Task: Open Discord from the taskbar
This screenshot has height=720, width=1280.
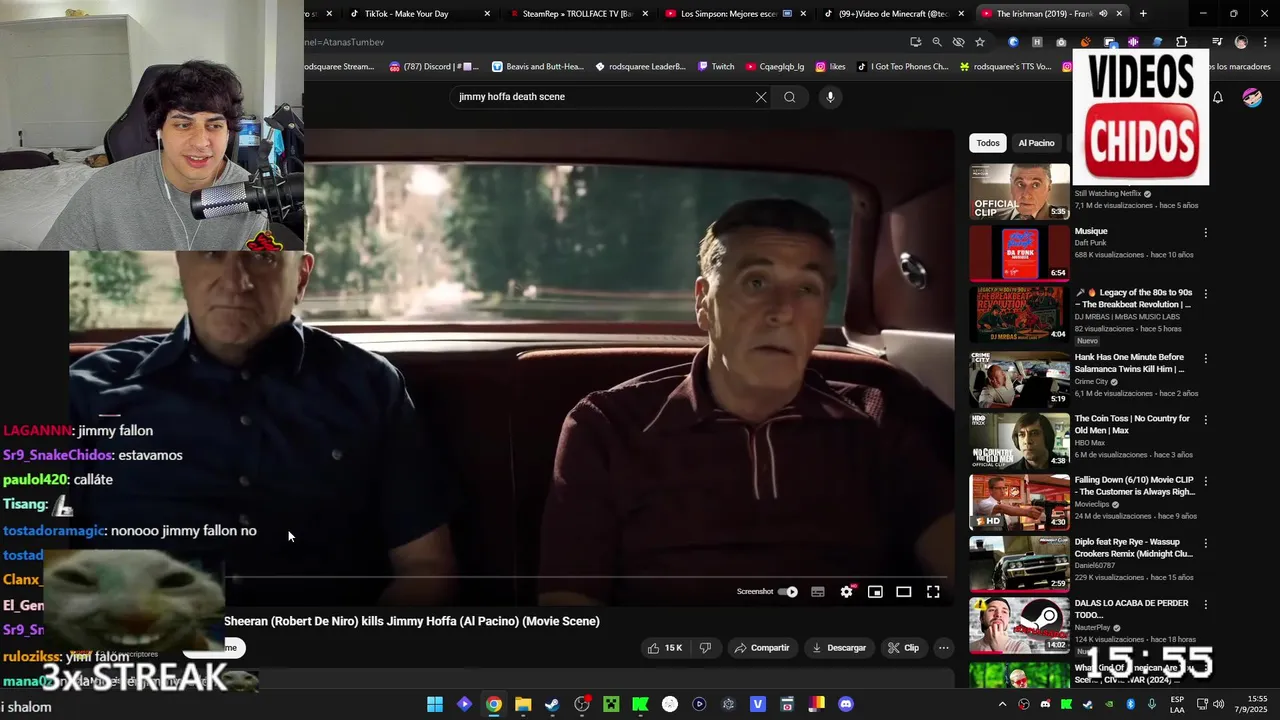Action: click(846, 705)
